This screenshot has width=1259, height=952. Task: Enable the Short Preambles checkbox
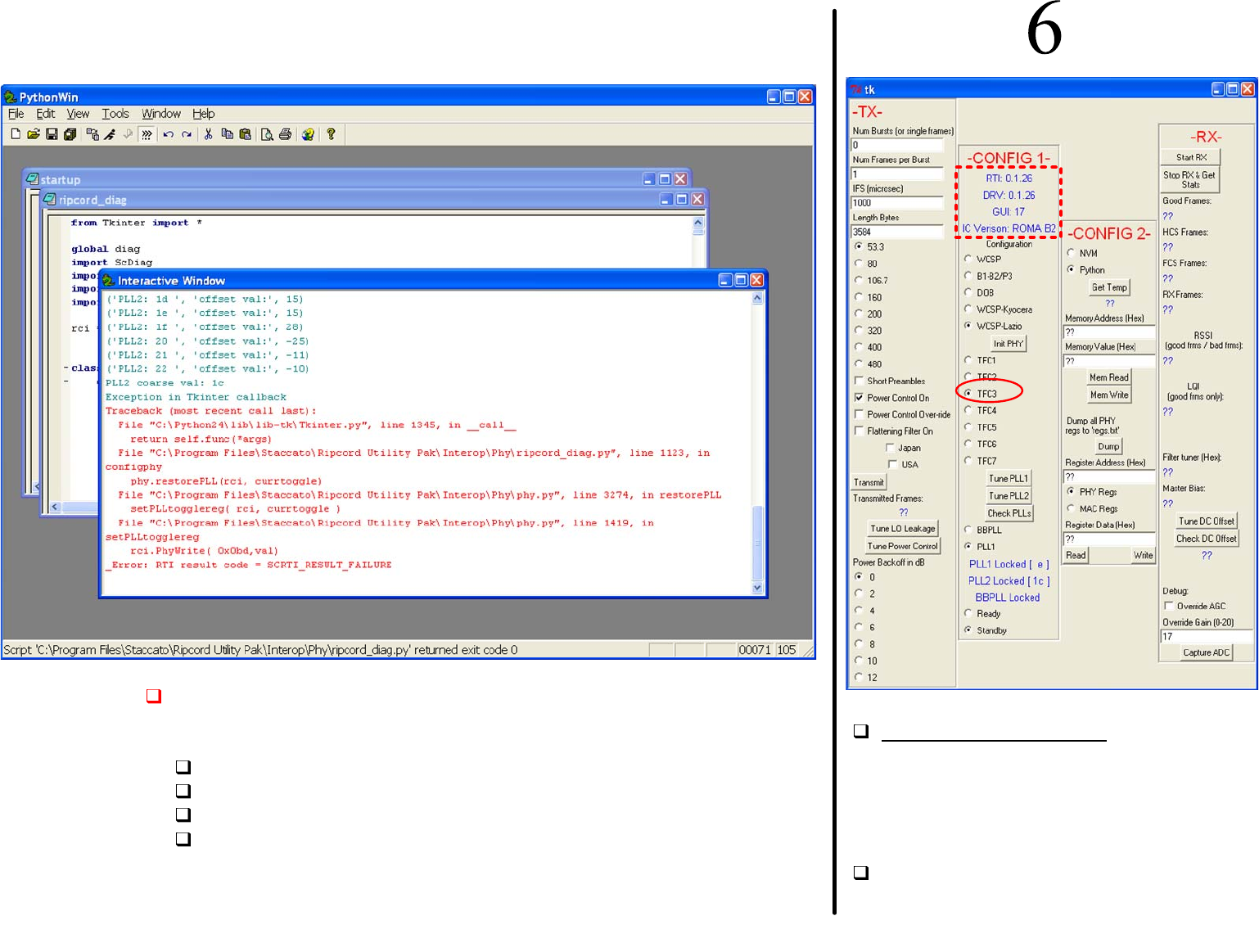tap(859, 381)
